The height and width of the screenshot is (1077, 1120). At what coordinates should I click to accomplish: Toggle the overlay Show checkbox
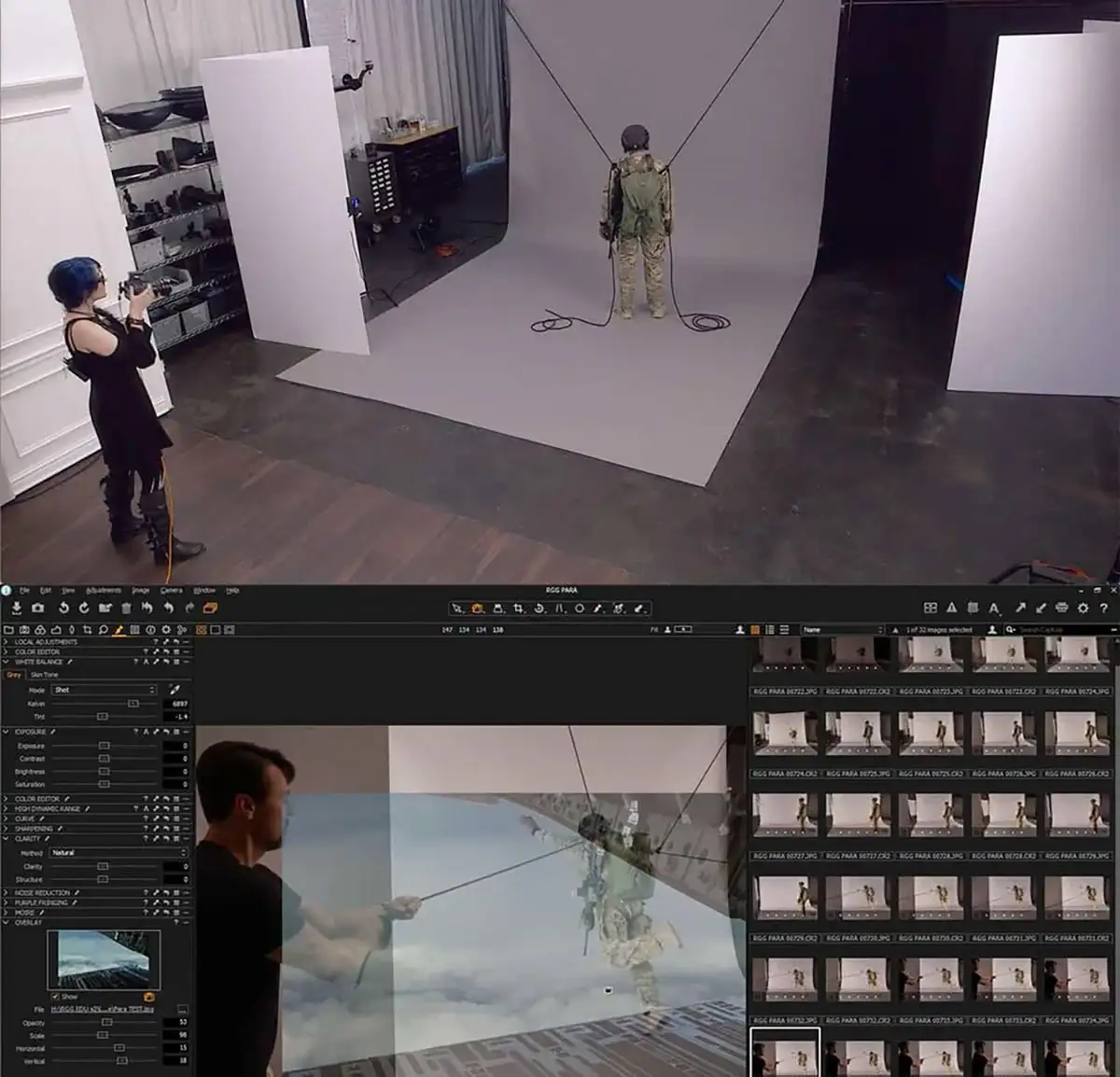(x=55, y=997)
